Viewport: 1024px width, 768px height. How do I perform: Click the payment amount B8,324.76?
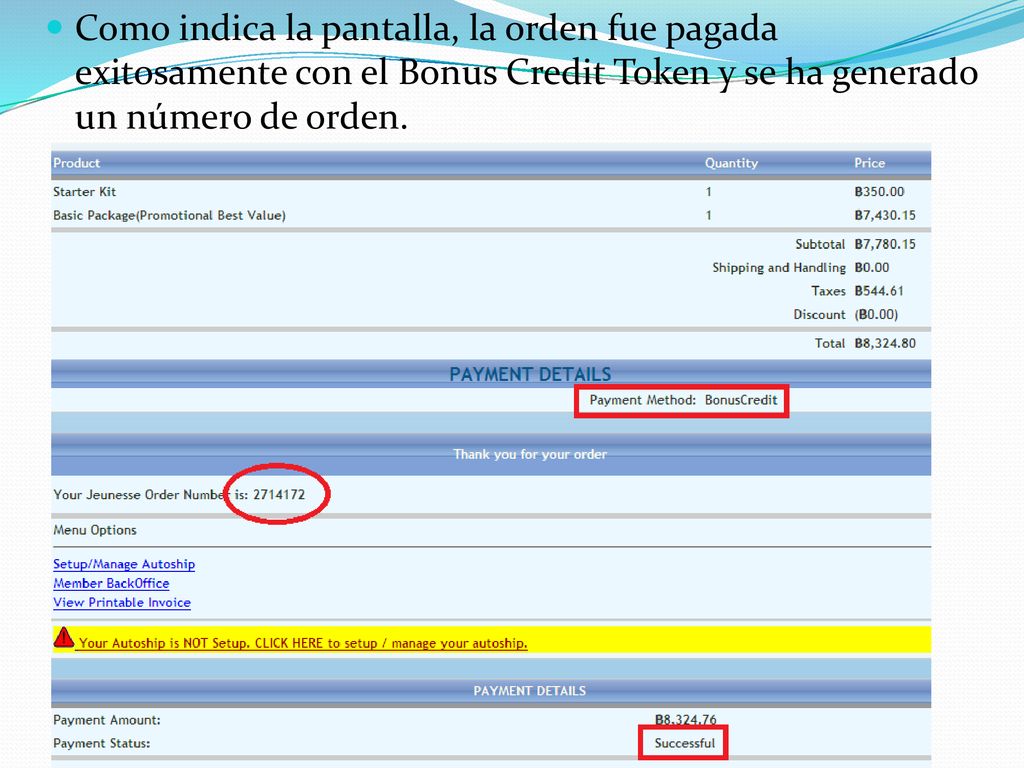click(686, 720)
